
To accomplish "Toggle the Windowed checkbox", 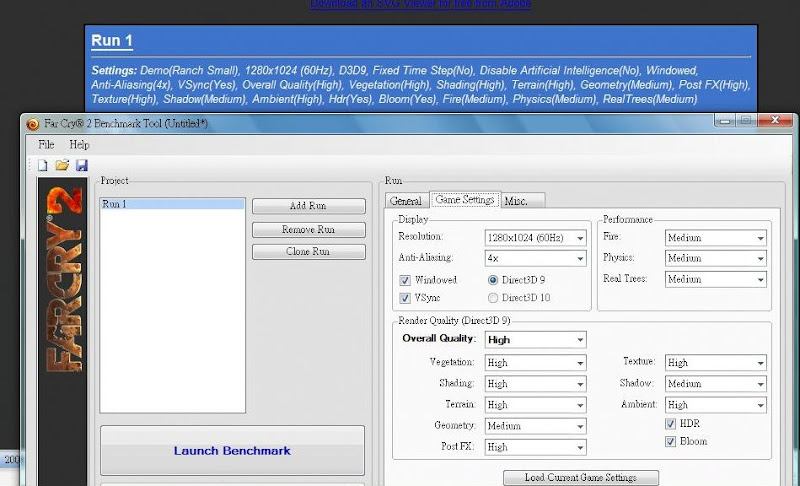I will tap(405, 280).
